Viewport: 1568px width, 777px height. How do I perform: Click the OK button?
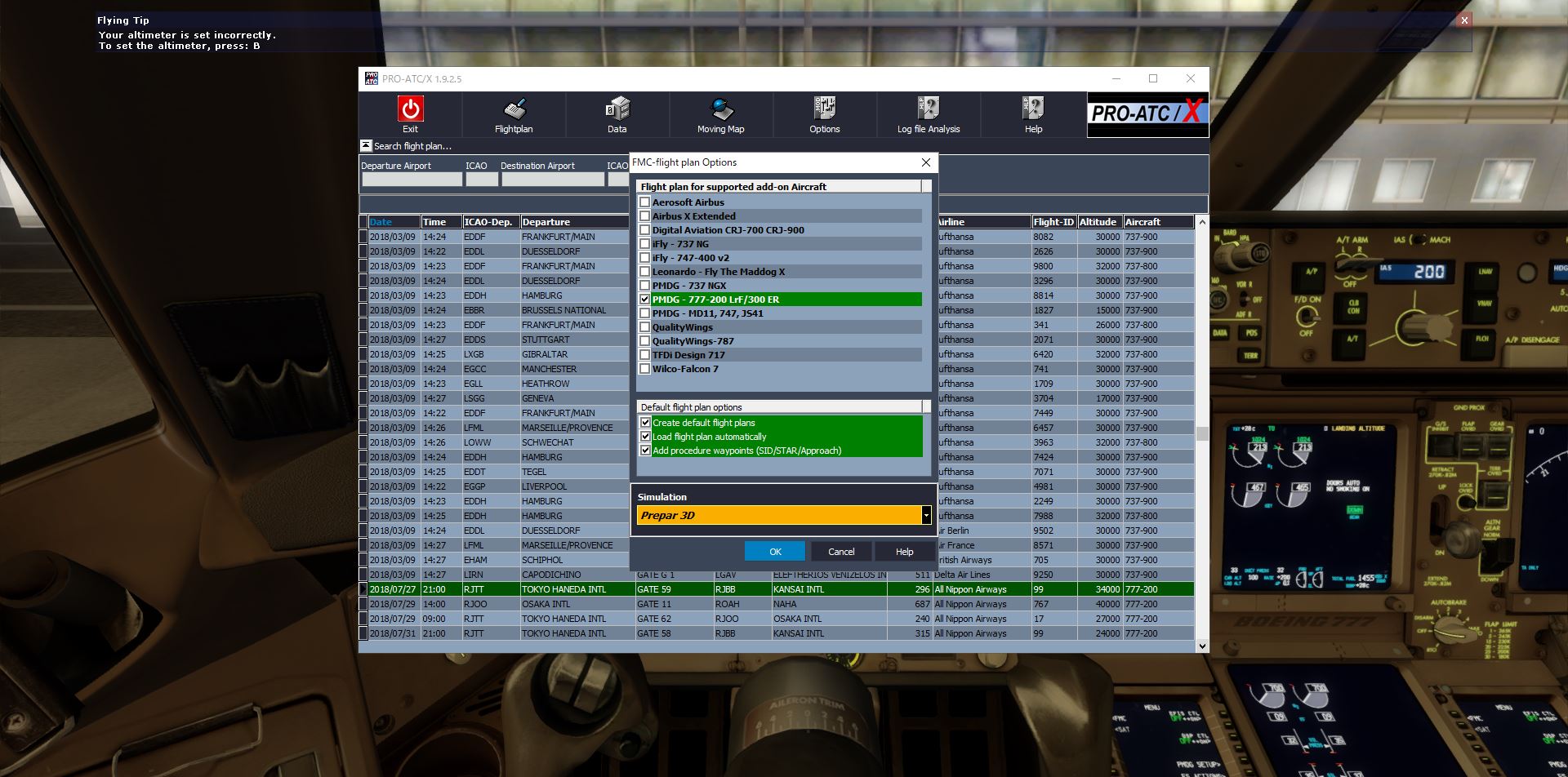[x=775, y=552]
